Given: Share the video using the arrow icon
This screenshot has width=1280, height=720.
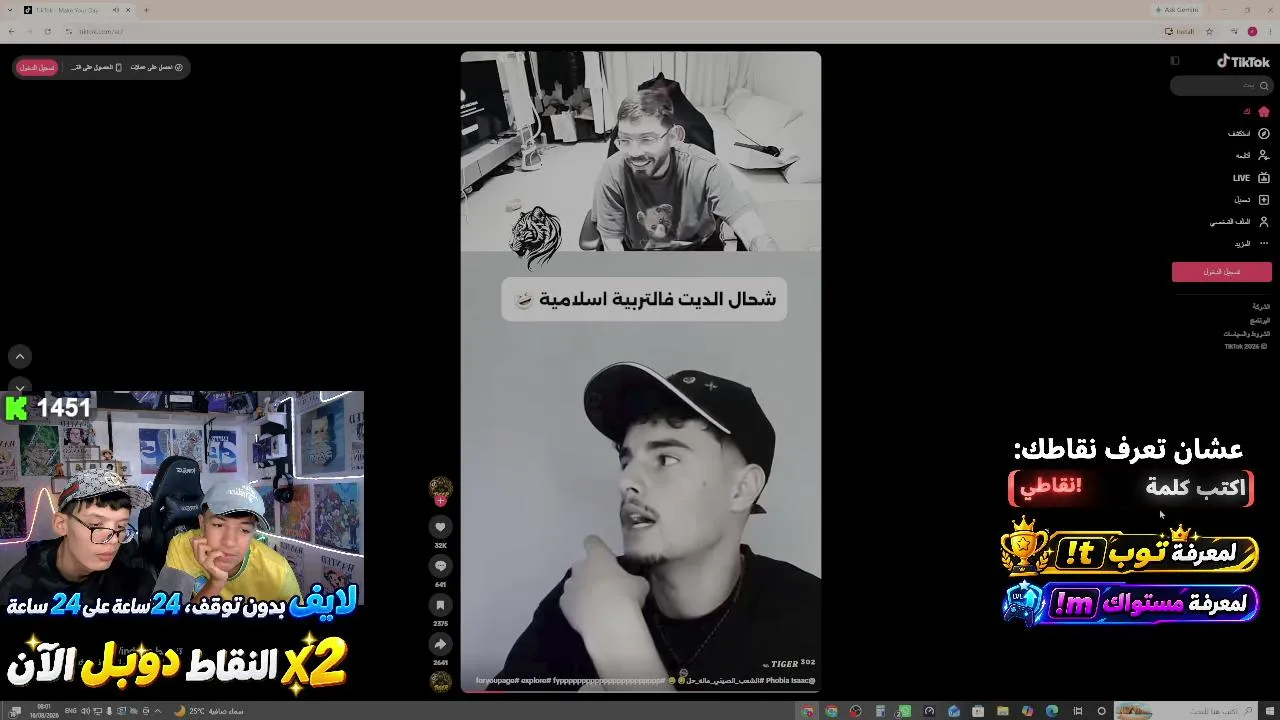Looking at the screenshot, I should click(x=440, y=644).
